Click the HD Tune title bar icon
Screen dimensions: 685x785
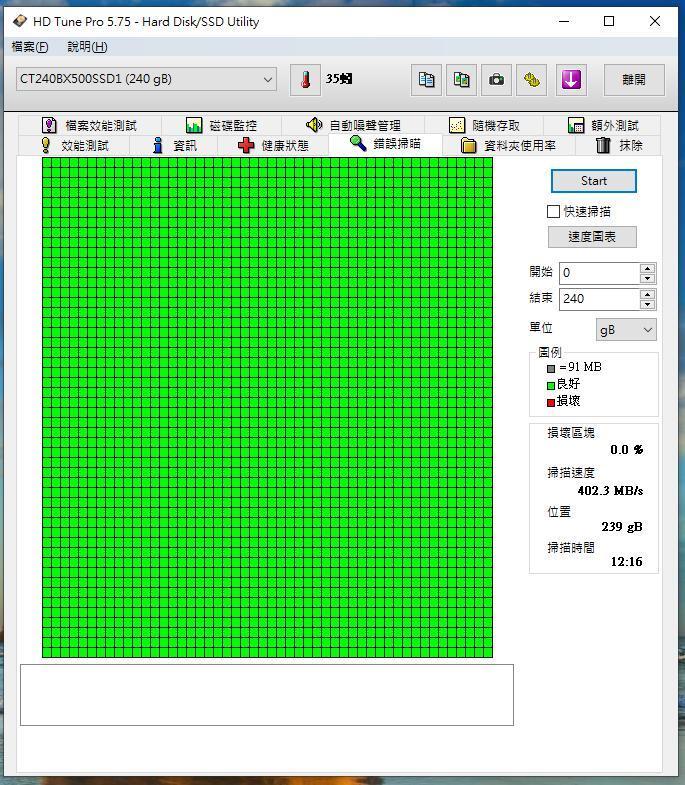(19, 21)
